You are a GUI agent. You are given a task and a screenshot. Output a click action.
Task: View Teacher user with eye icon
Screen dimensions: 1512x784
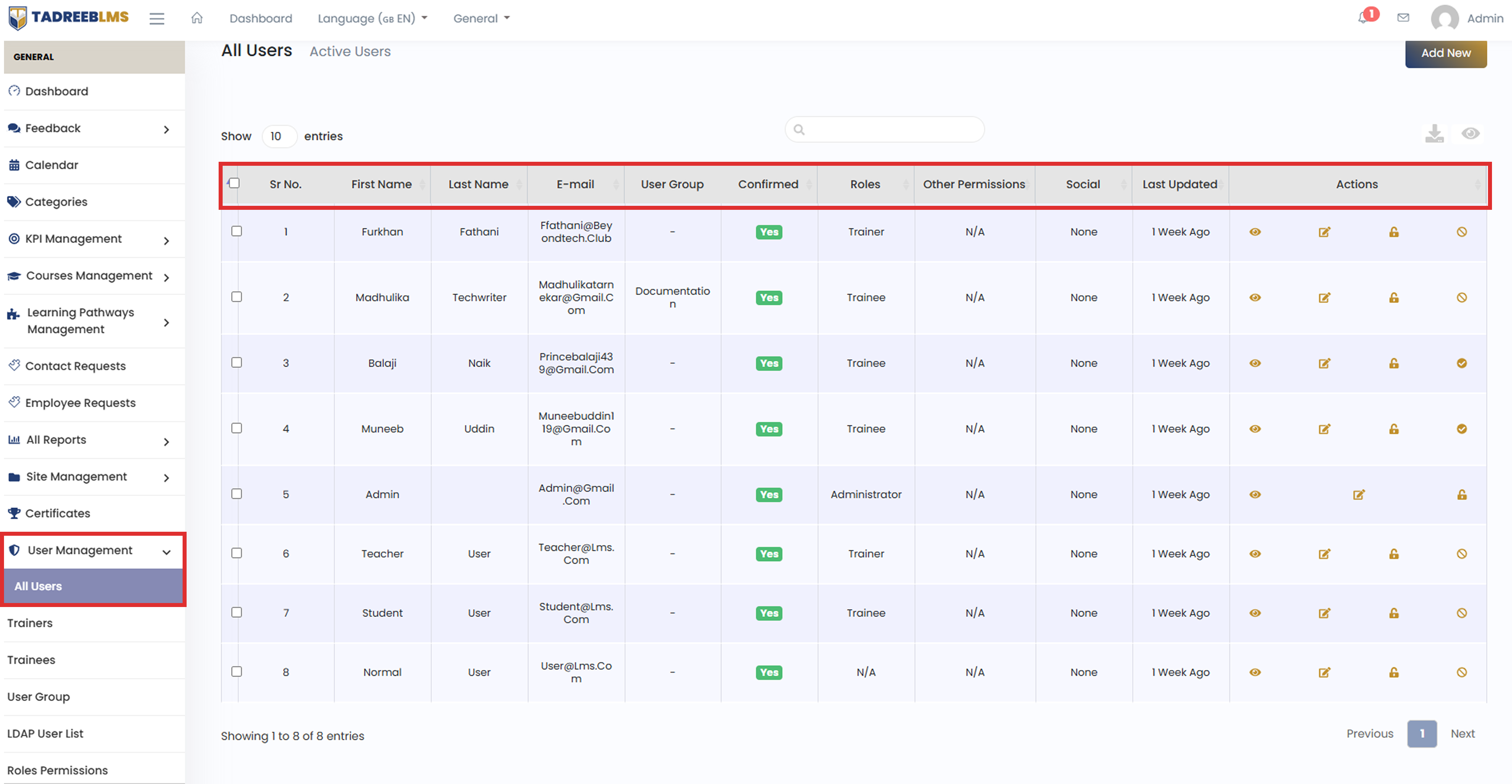click(x=1255, y=554)
